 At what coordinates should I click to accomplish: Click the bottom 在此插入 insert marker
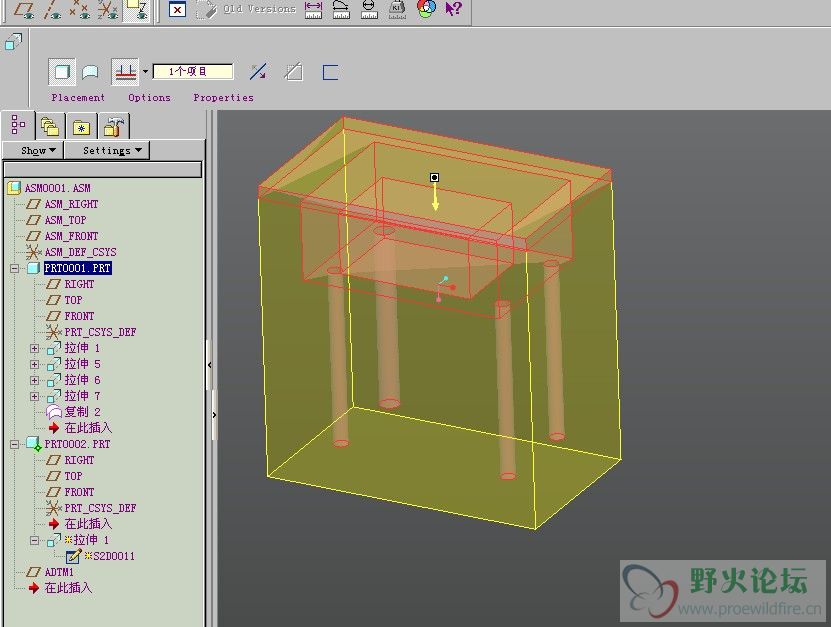(68, 588)
